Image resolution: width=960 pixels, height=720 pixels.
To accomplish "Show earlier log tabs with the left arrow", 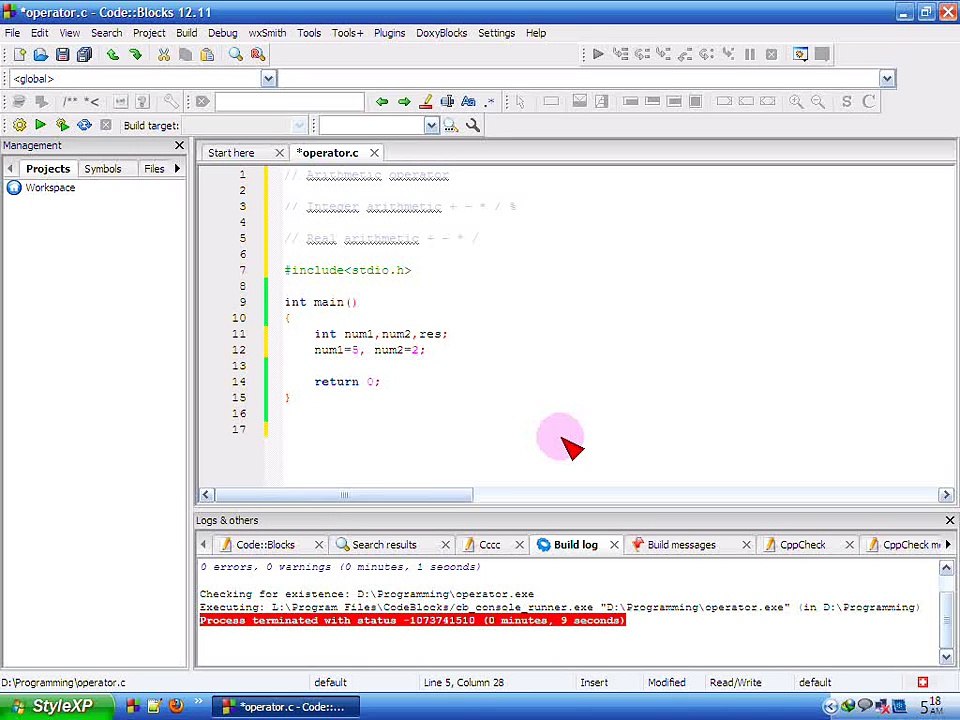I will (x=203, y=544).
